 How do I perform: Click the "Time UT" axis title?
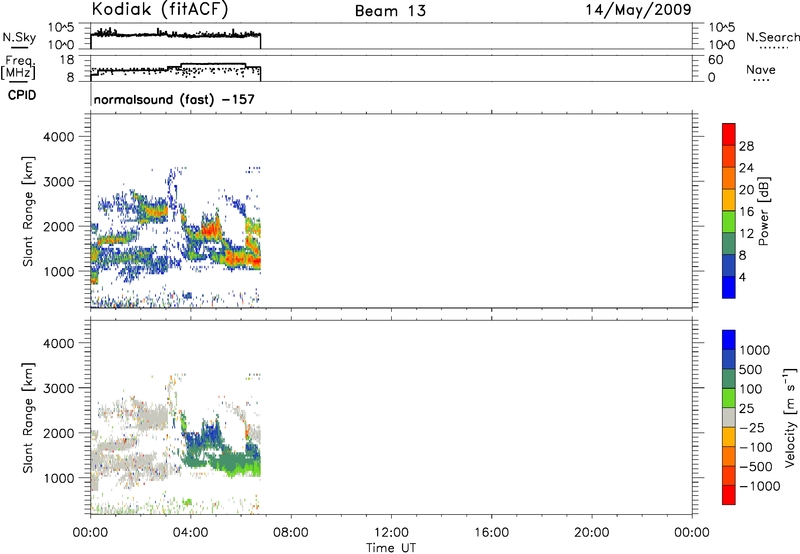click(x=391, y=548)
